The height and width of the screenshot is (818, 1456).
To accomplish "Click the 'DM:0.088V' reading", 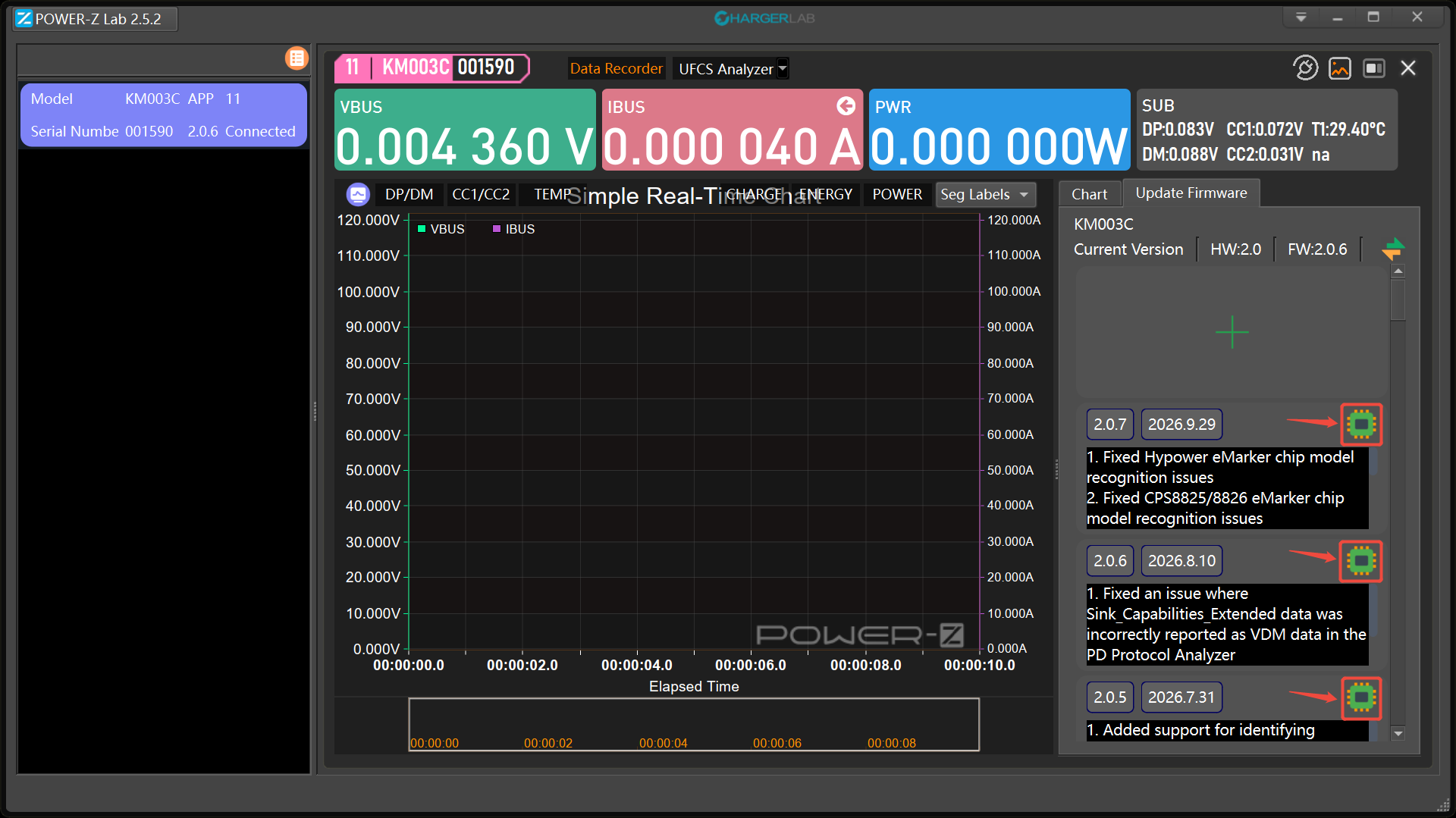I will pos(1180,155).
